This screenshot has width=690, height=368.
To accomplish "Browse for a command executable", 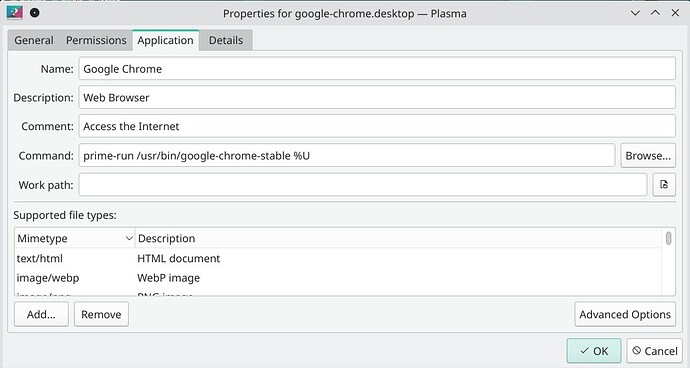I will [648, 155].
